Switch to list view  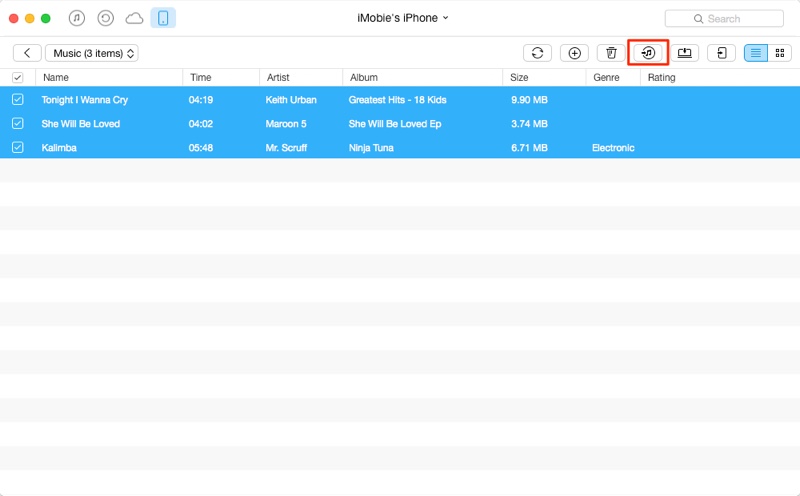click(x=756, y=53)
